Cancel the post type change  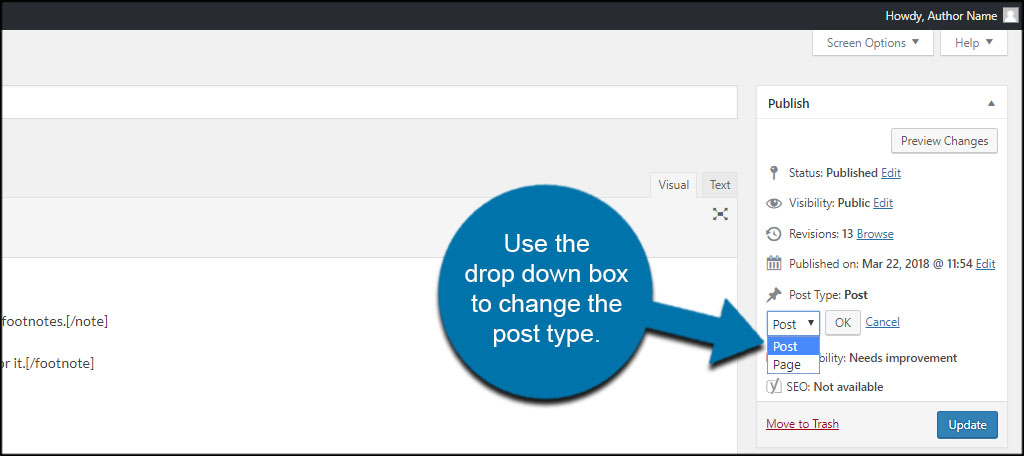click(x=882, y=321)
